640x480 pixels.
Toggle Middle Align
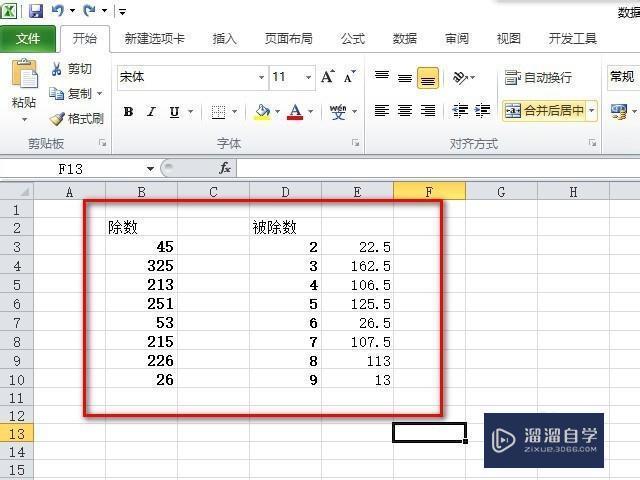[405, 77]
